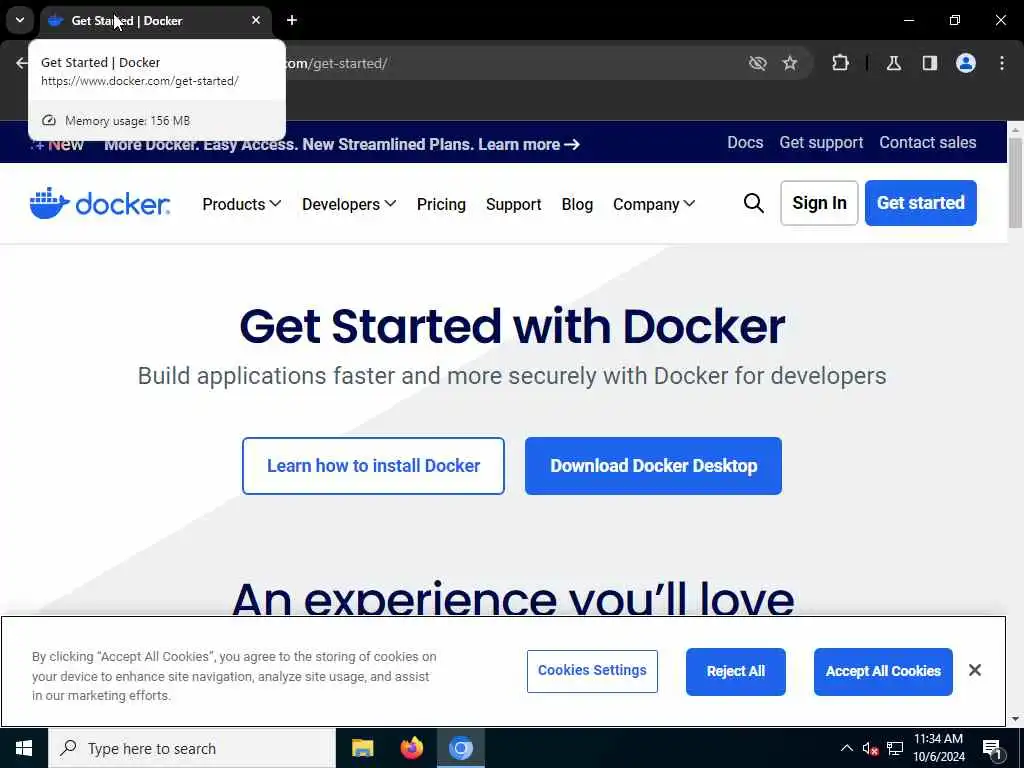Open the Support page

(x=513, y=204)
